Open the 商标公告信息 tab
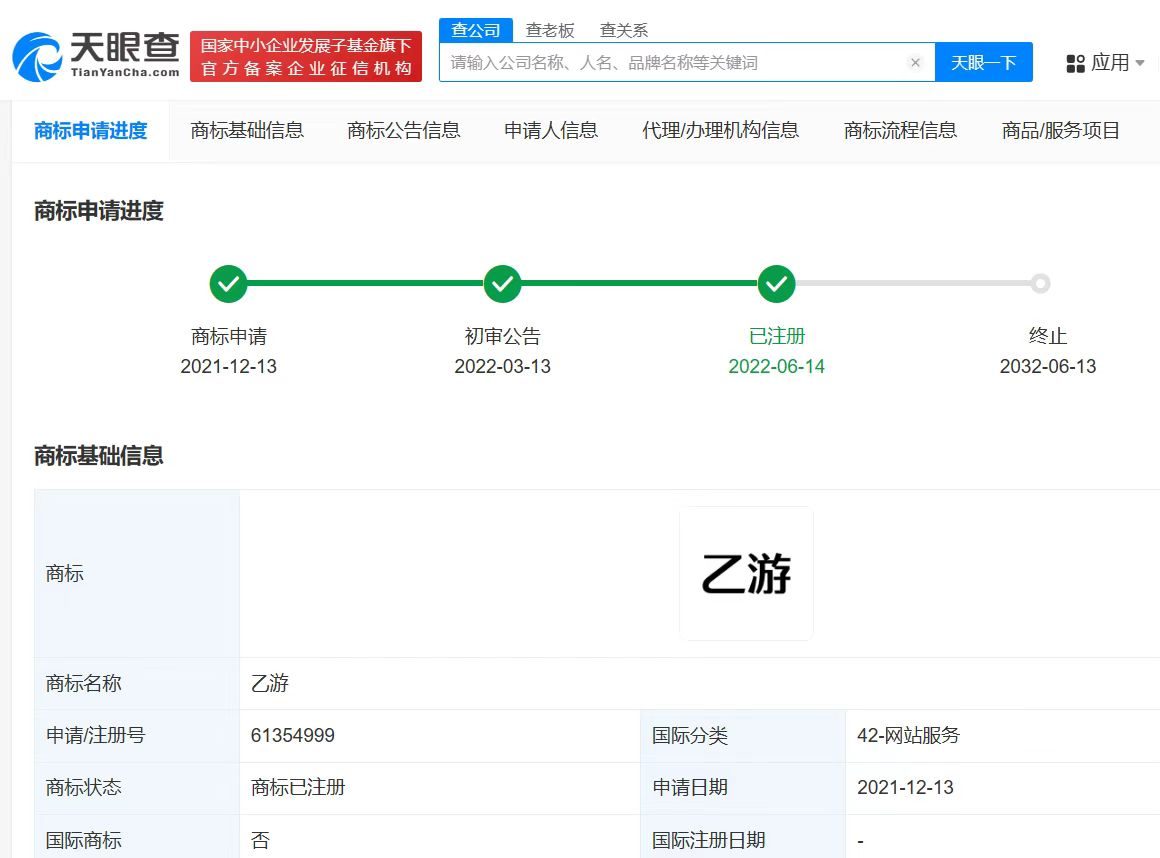The width and height of the screenshot is (1160, 858). 403,130
